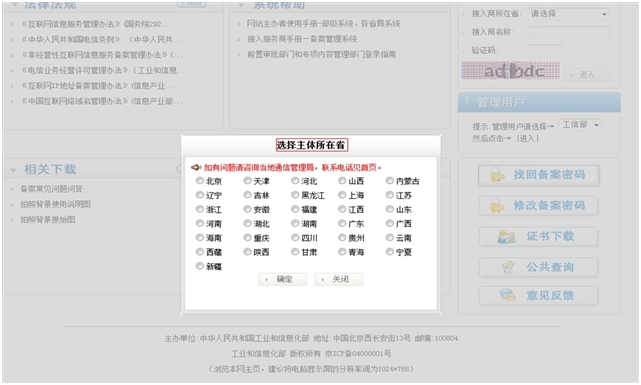Viewport: 641px width, 385px height.
Task: Focus the 验证码 input field
Action: point(545,51)
